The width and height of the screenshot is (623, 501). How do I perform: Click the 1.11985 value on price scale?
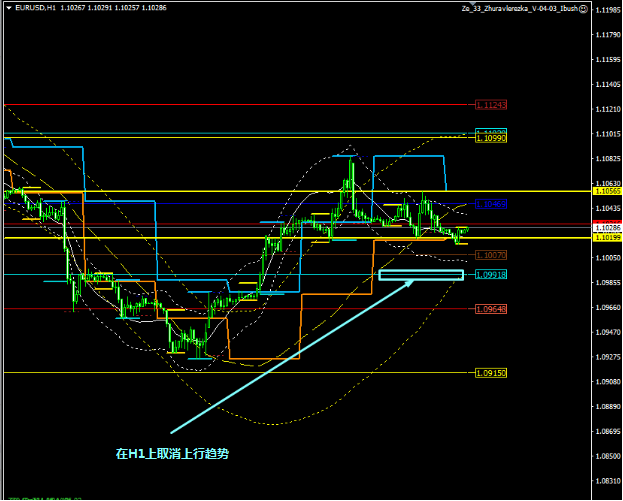(x=607, y=9)
